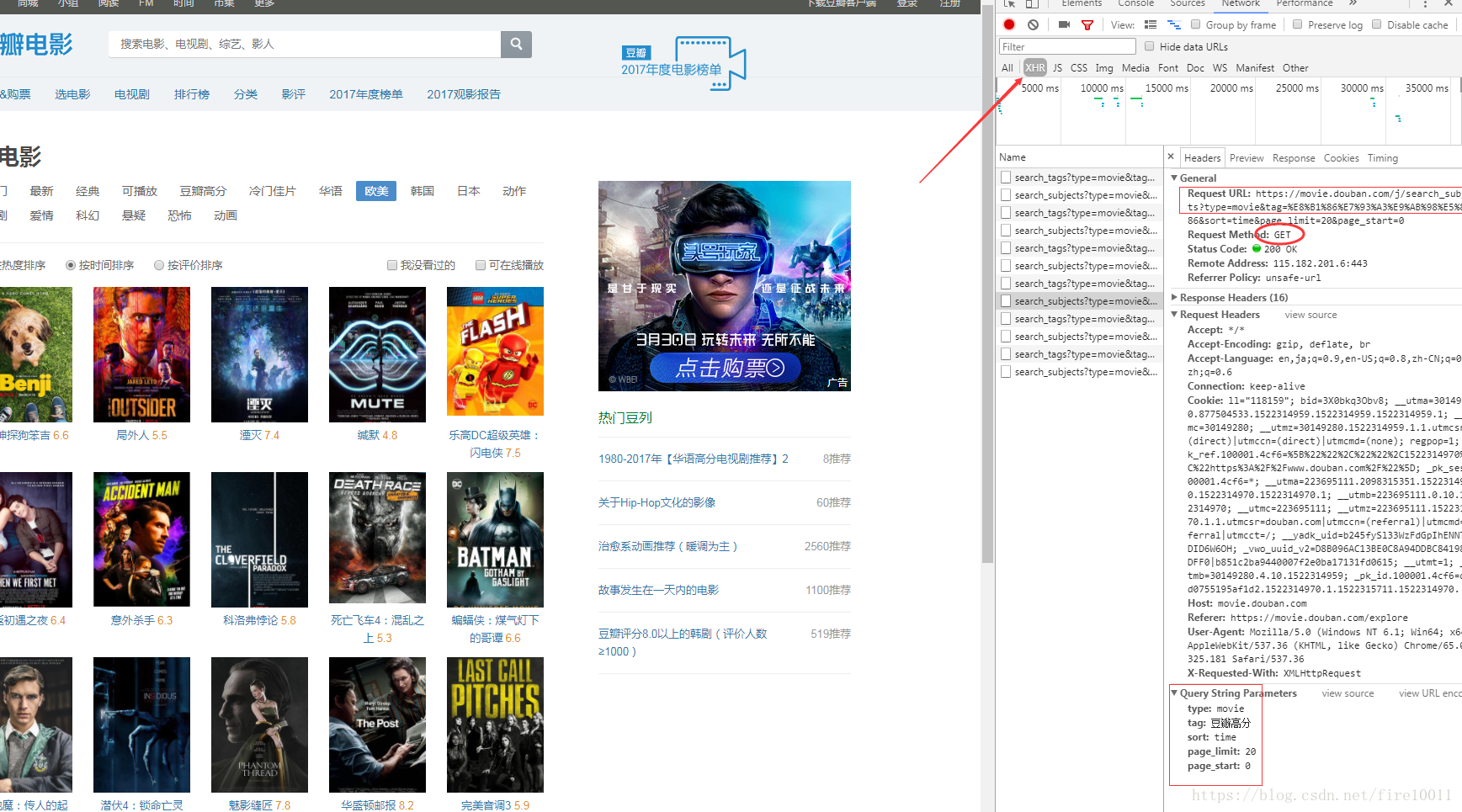Image resolution: width=1462 pixels, height=812 pixels.
Task: Filter requests by XHR type
Action: coord(1034,68)
